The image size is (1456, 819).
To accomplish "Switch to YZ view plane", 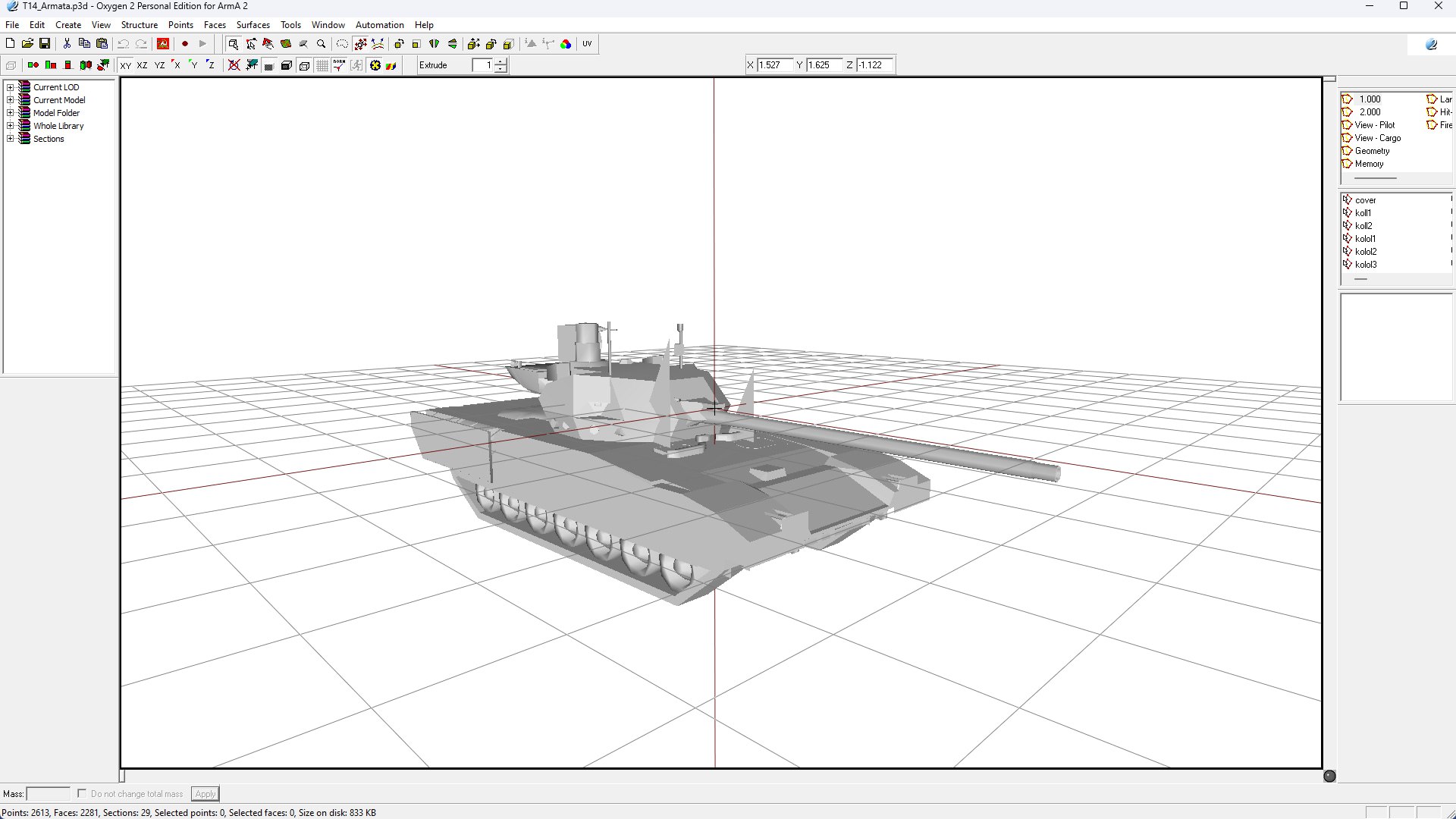I will click(159, 65).
